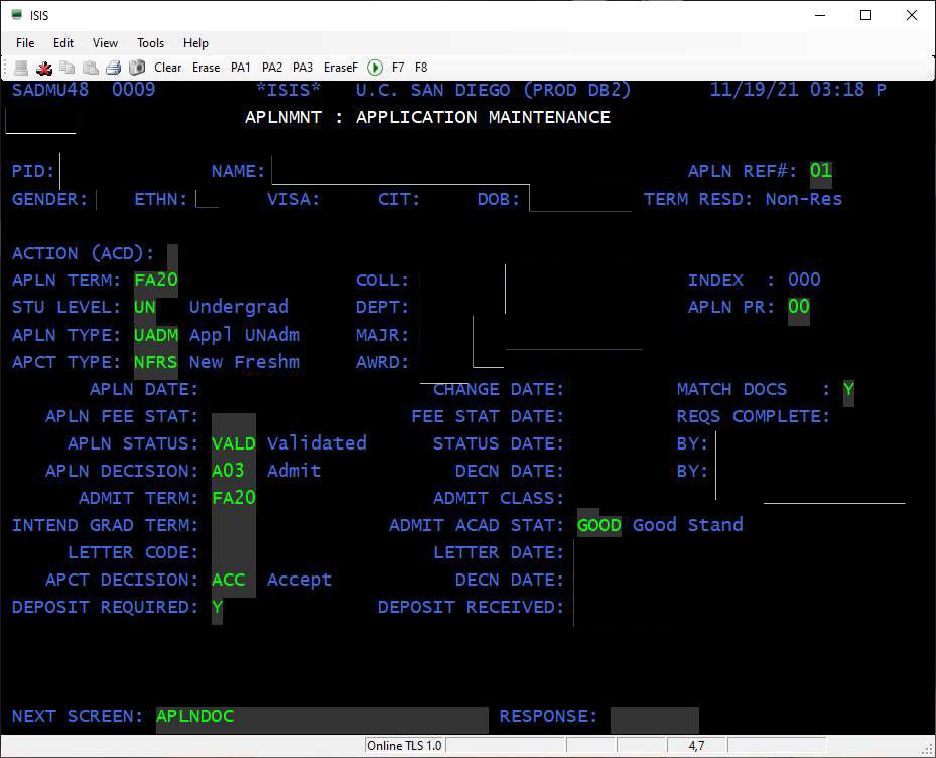Image resolution: width=936 pixels, height=758 pixels.
Task: Click the Paste icon in the toolbar
Action: click(91, 67)
